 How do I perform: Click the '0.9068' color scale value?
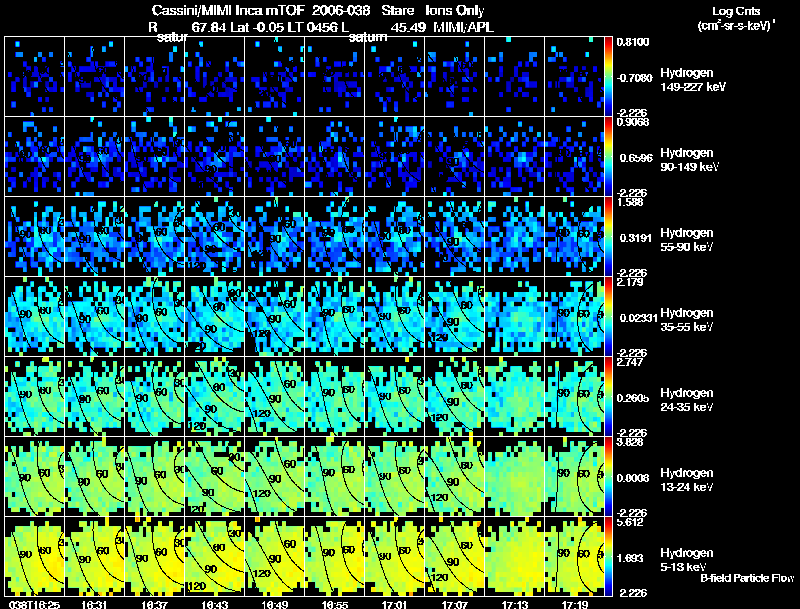pos(633,122)
